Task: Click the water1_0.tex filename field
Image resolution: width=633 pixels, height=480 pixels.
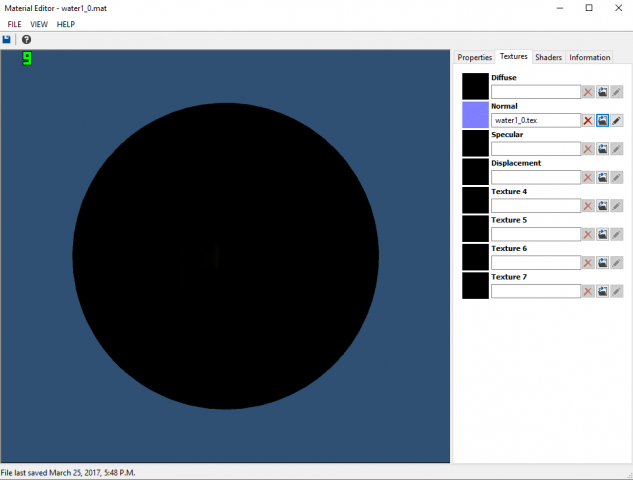Action: pyautogui.click(x=536, y=120)
